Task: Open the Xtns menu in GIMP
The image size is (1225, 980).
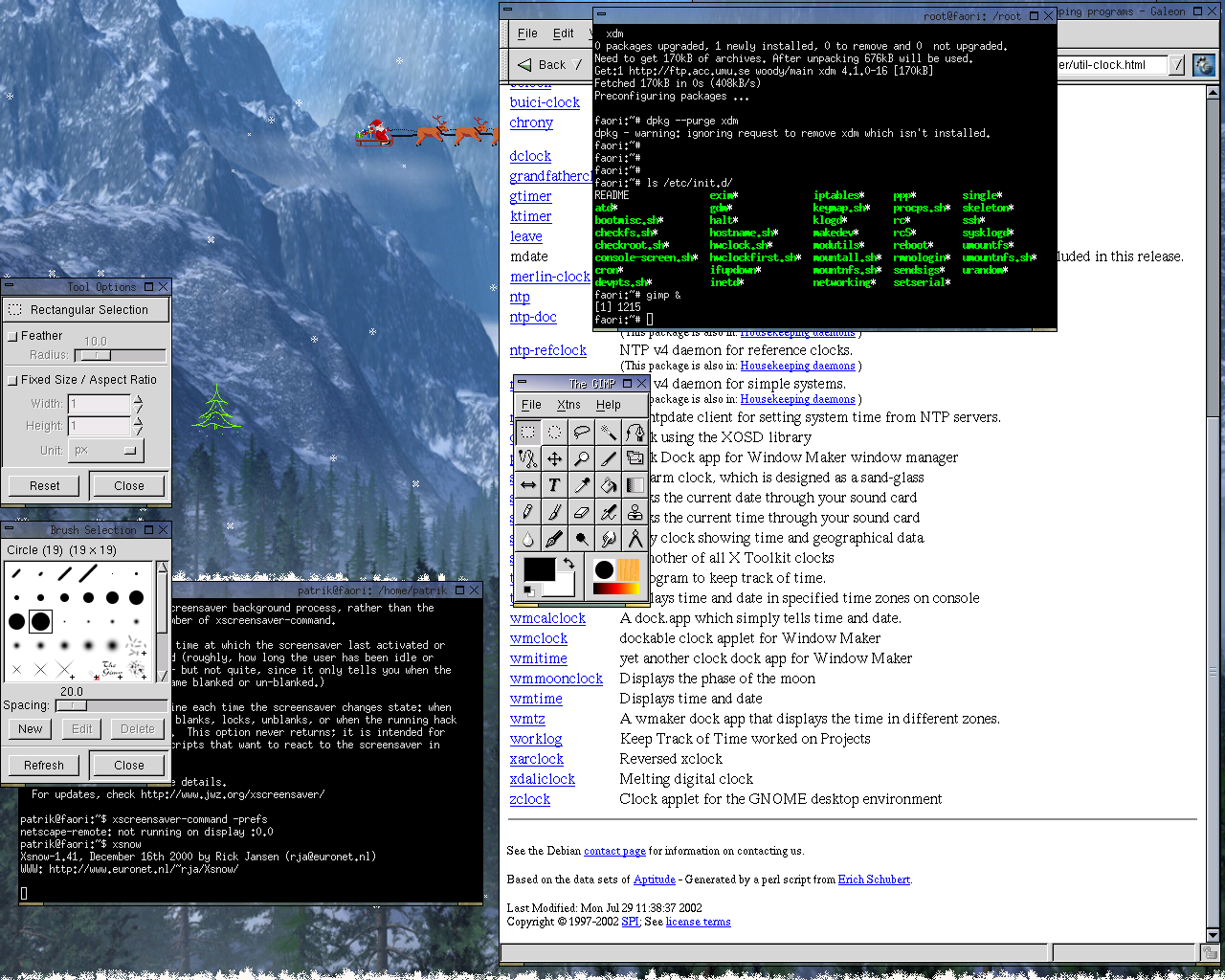Action: coord(568,405)
